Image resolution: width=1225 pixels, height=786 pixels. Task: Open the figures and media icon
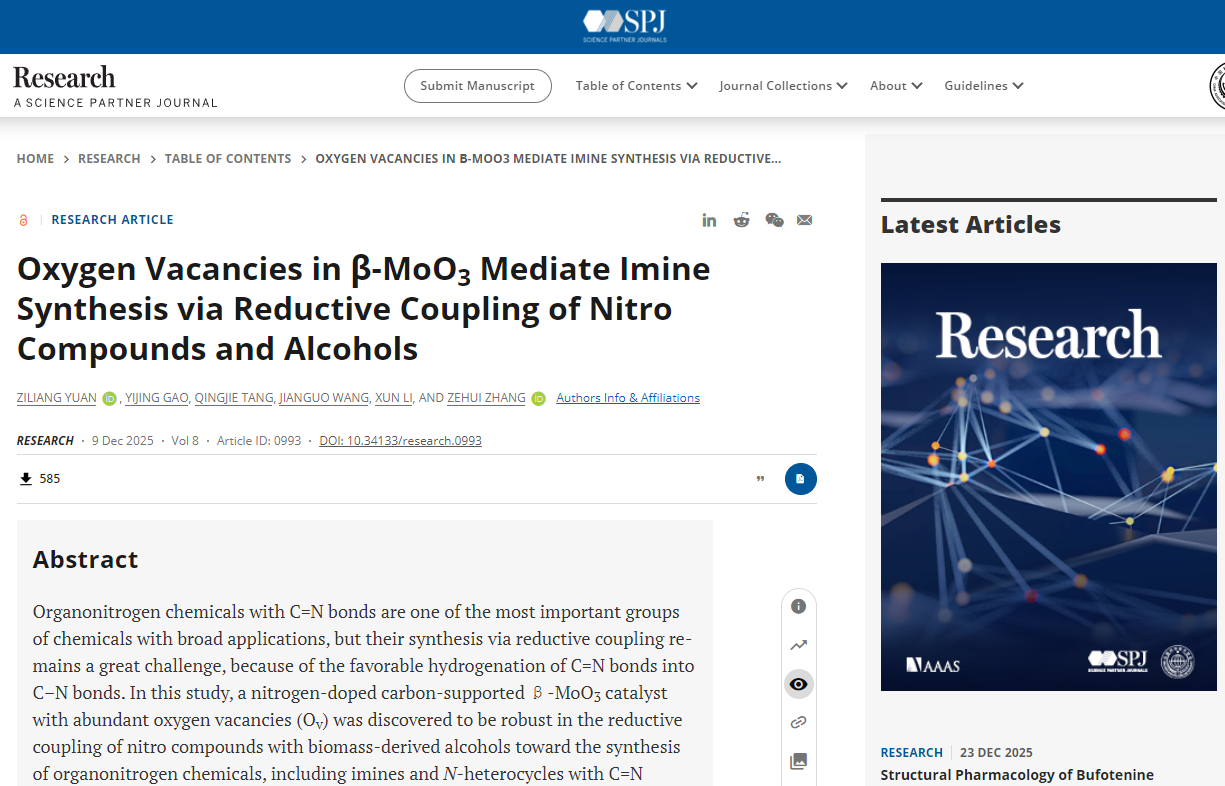(798, 761)
